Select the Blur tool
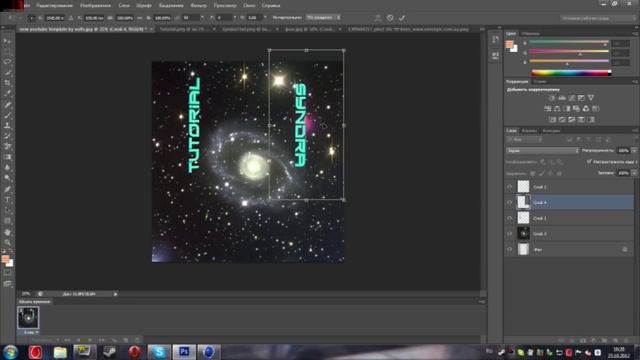This screenshot has height=360, width=640. click(x=7, y=168)
